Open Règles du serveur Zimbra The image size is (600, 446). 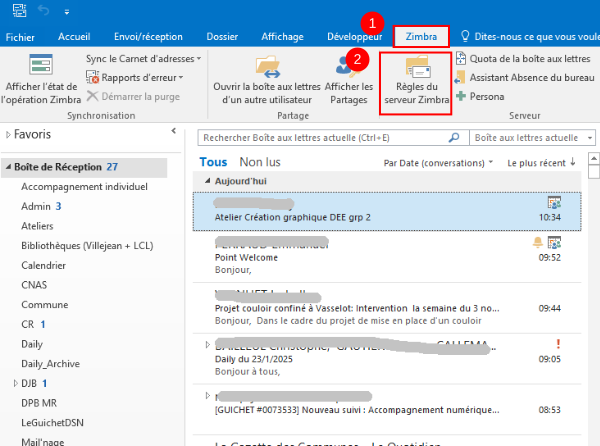click(x=416, y=81)
